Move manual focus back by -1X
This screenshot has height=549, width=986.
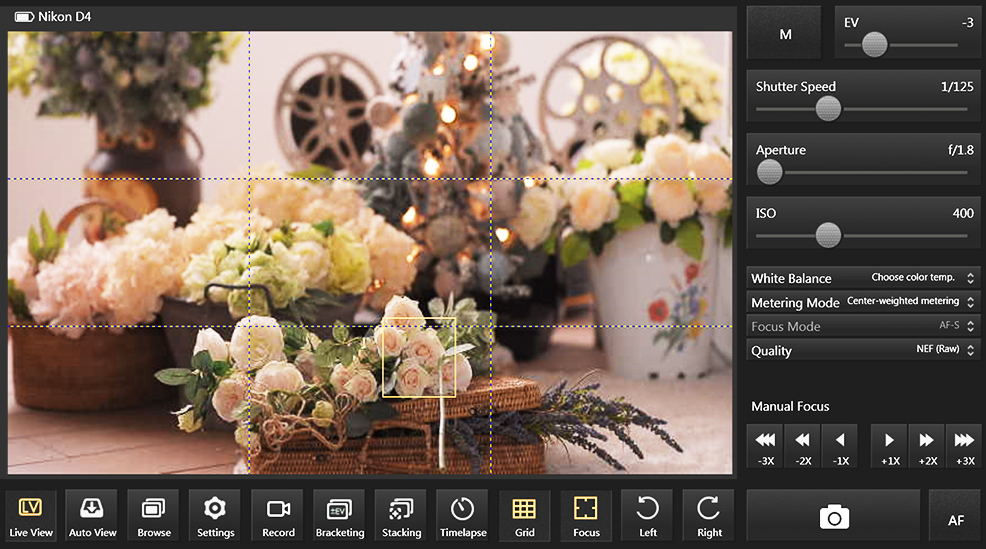840,446
